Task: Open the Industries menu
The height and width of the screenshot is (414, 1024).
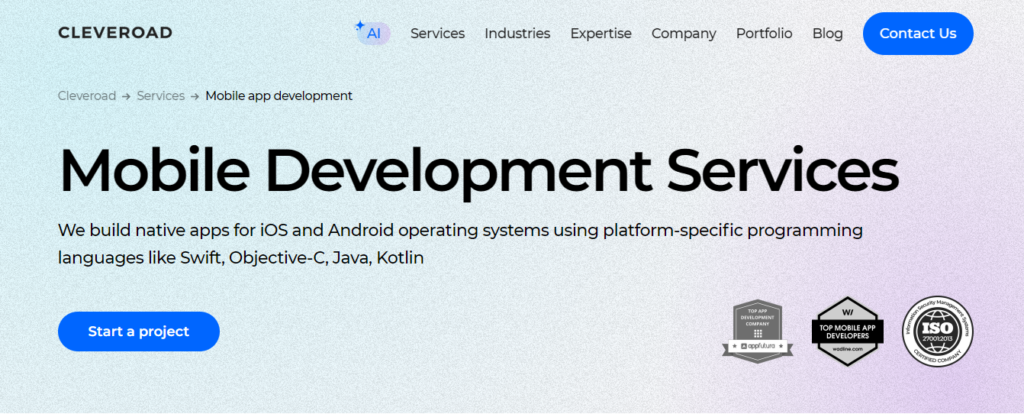Action: [517, 33]
